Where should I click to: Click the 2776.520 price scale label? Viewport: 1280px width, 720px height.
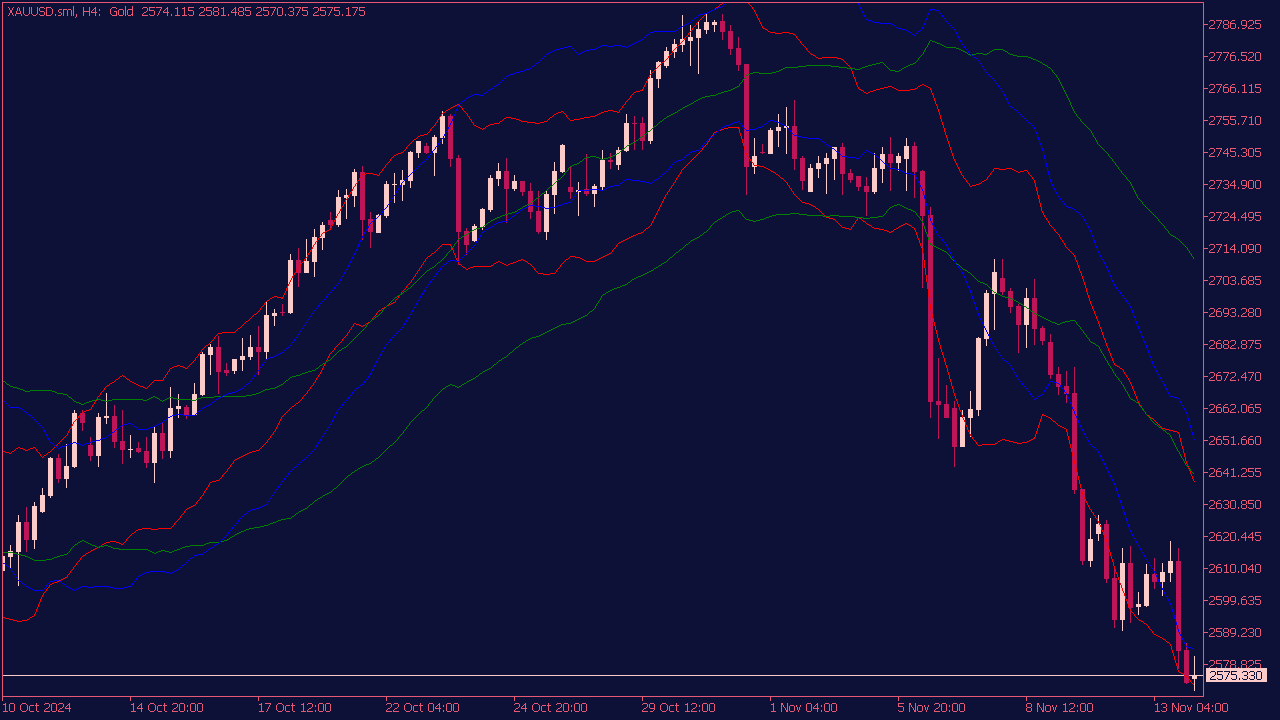coord(1237,56)
